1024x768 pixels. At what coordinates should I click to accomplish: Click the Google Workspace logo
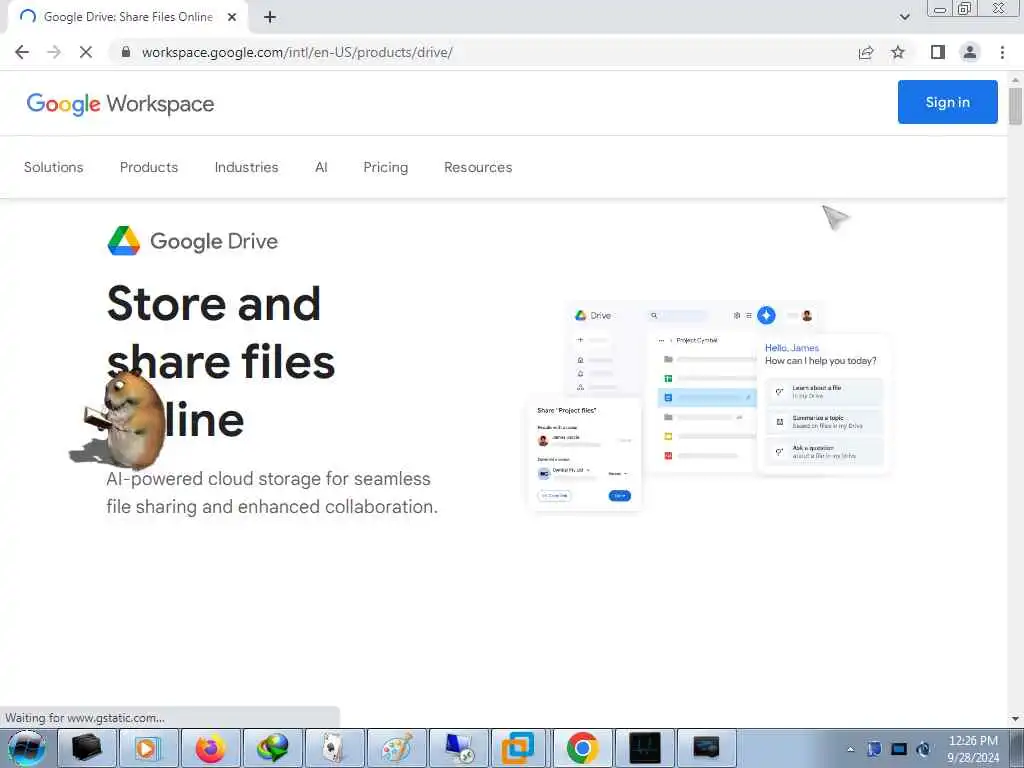(120, 104)
